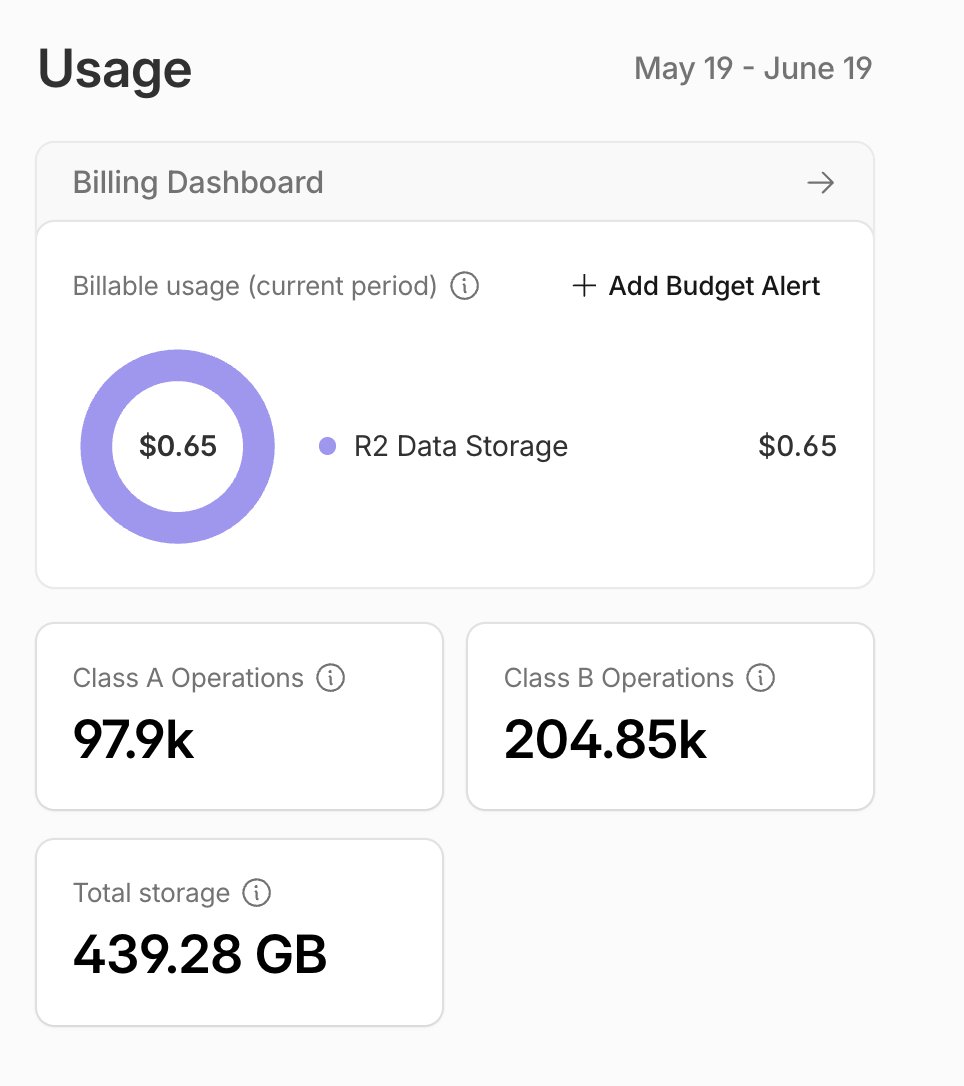Click the Usage heading
Viewport: 964px width, 1086px height.
tap(115, 69)
